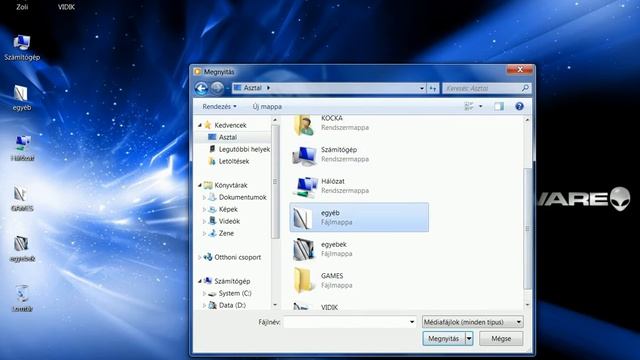Open the address bar history dropdown

[x=422, y=88]
